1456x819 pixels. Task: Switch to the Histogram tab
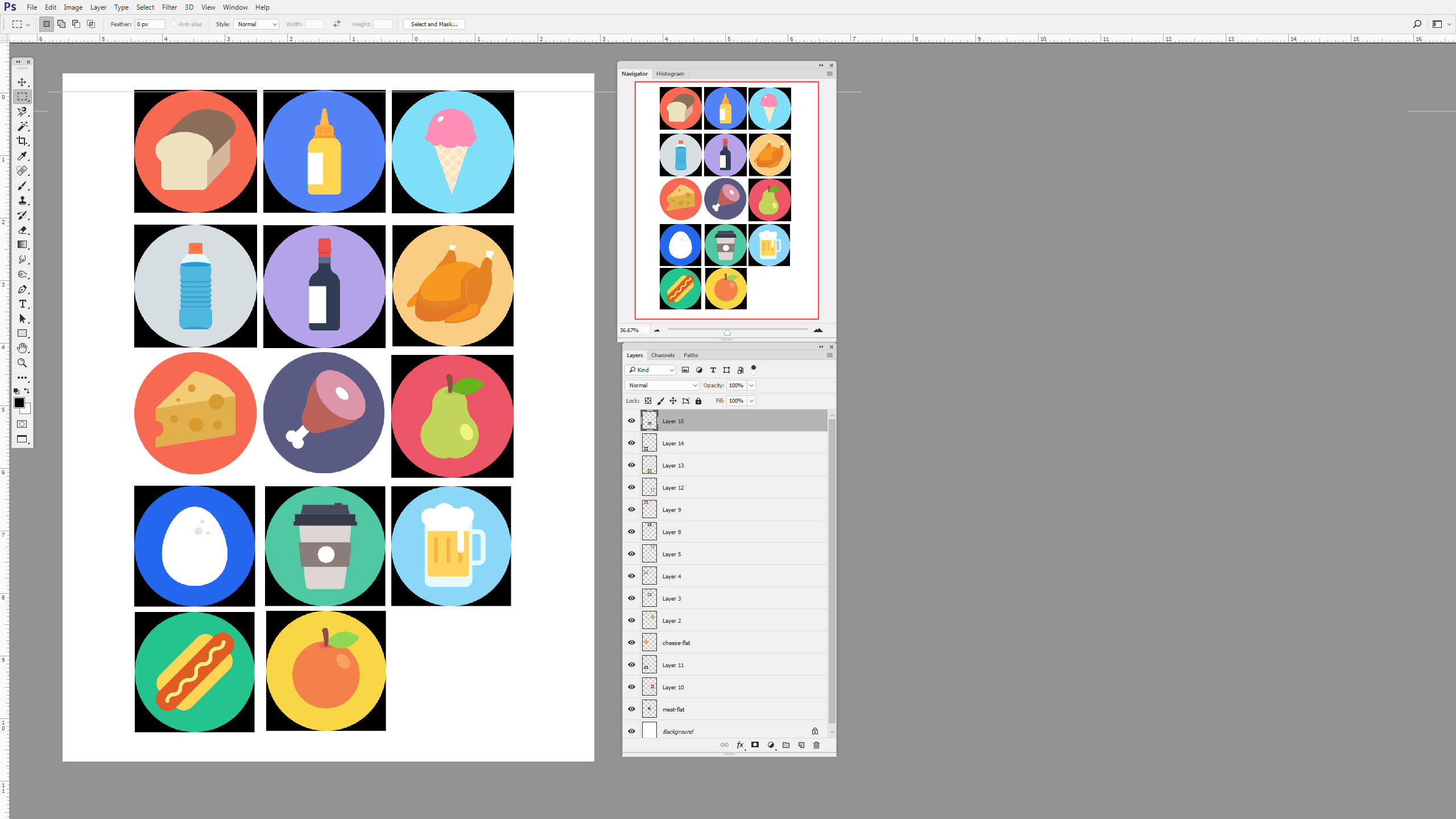[x=670, y=74]
